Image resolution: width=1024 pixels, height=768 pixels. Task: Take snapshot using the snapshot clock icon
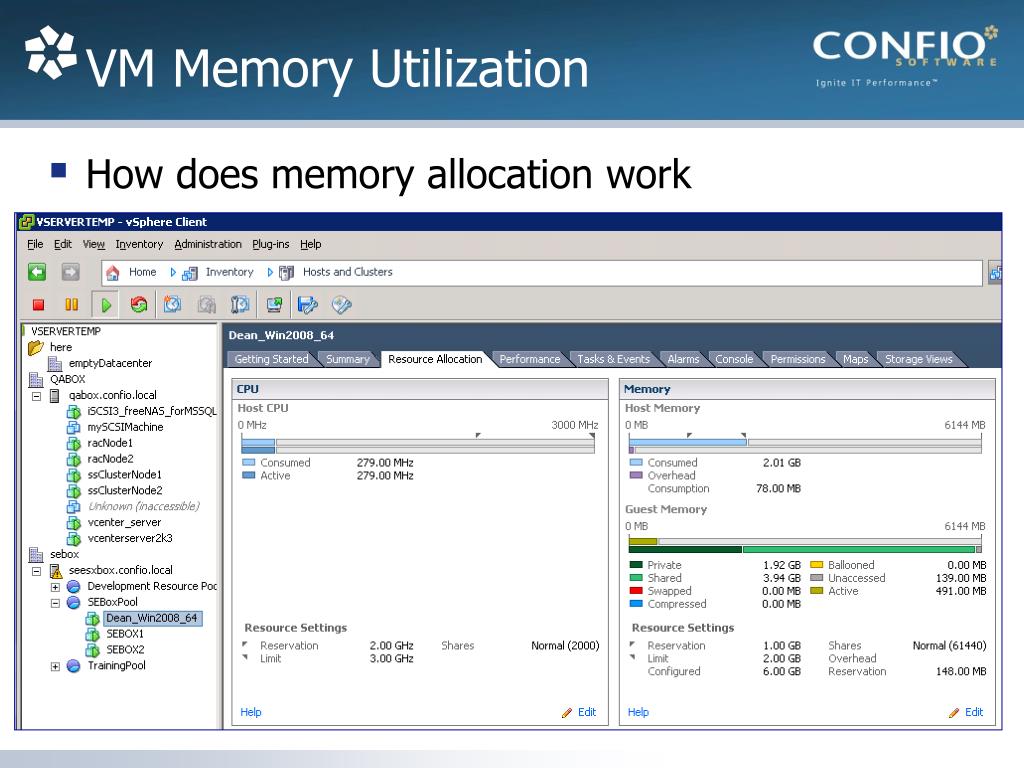172,304
